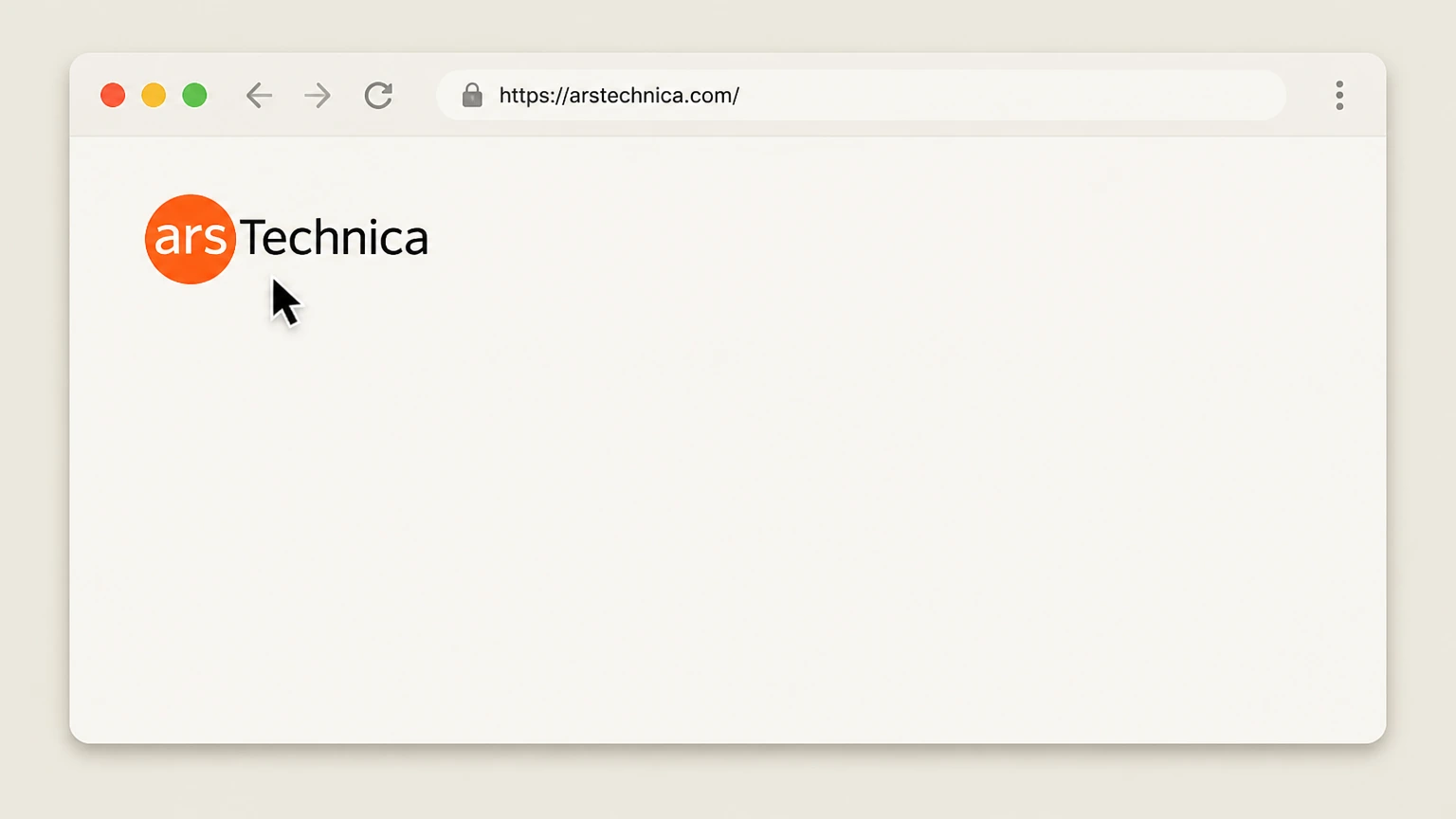The image size is (1456, 819).
Task: Select the arstechnica.com address bar
Action: click(861, 95)
